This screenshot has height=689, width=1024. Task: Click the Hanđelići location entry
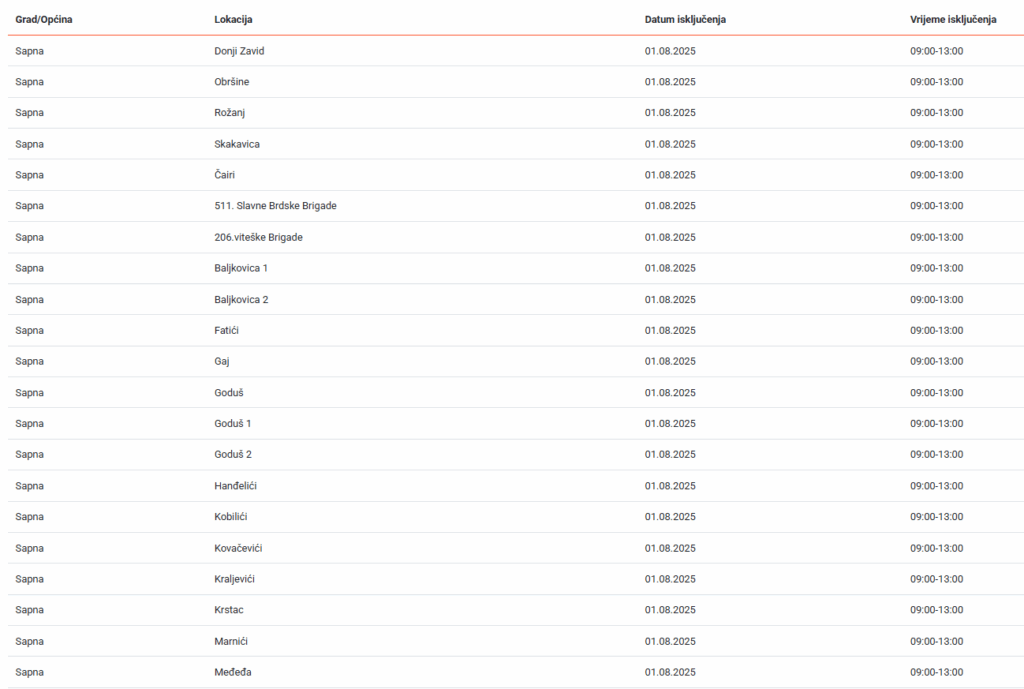(x=236, y=485)
